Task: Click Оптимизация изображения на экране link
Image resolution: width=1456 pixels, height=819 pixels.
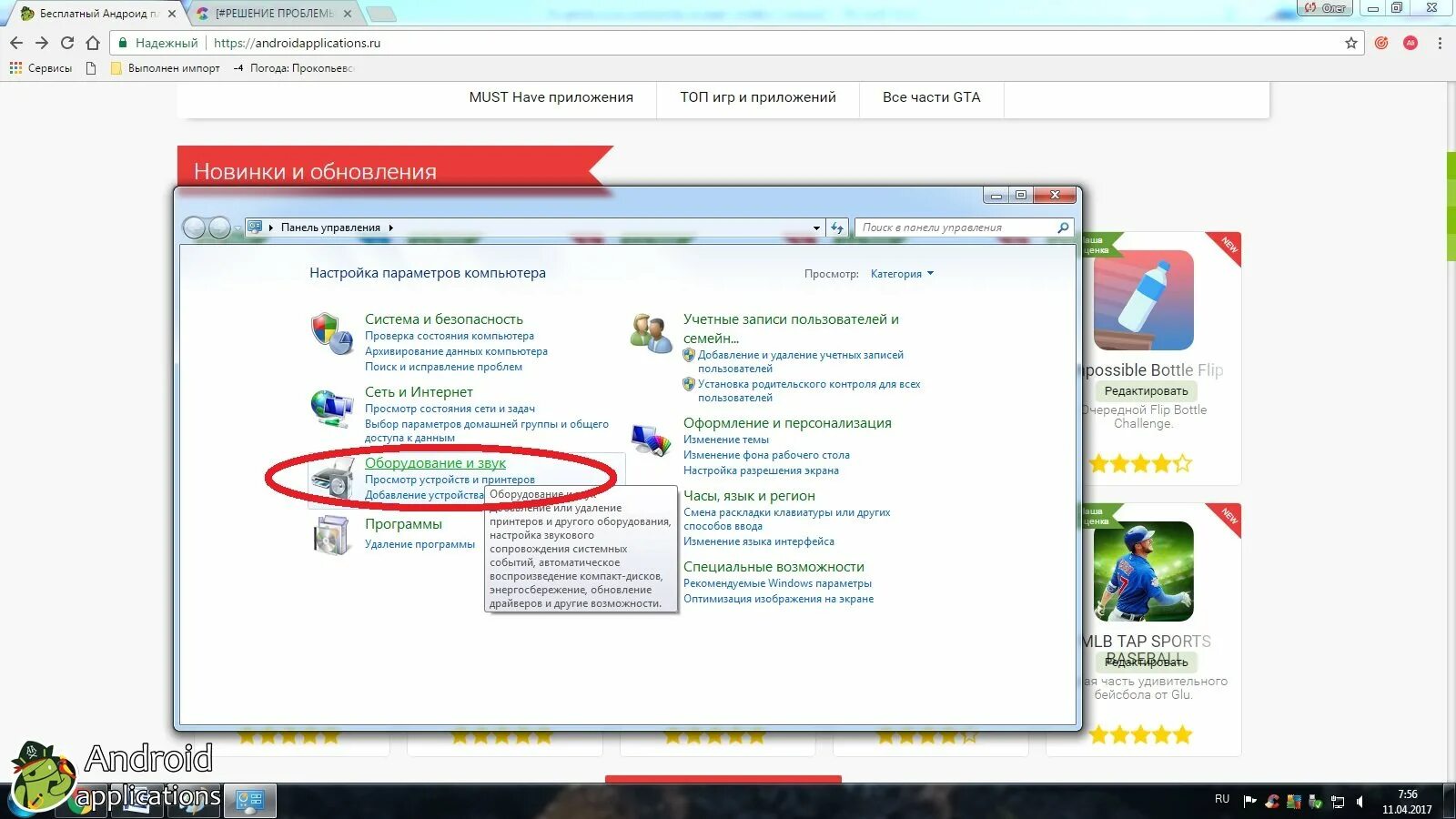Action: (778, 599)
